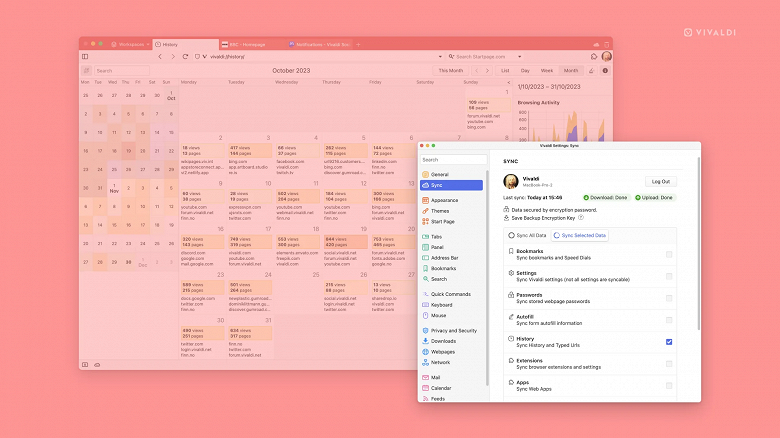Click the Log Out button
This screenshot has height=438, width=780.
(661, 182)
